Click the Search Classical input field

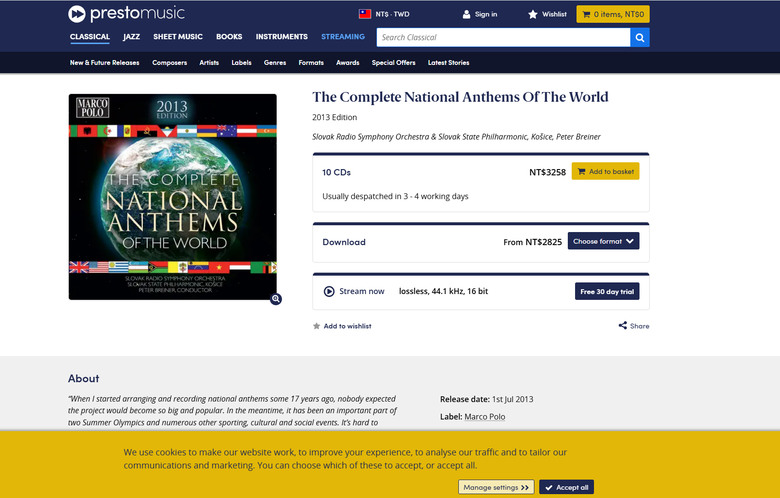[x=503, y=37]
